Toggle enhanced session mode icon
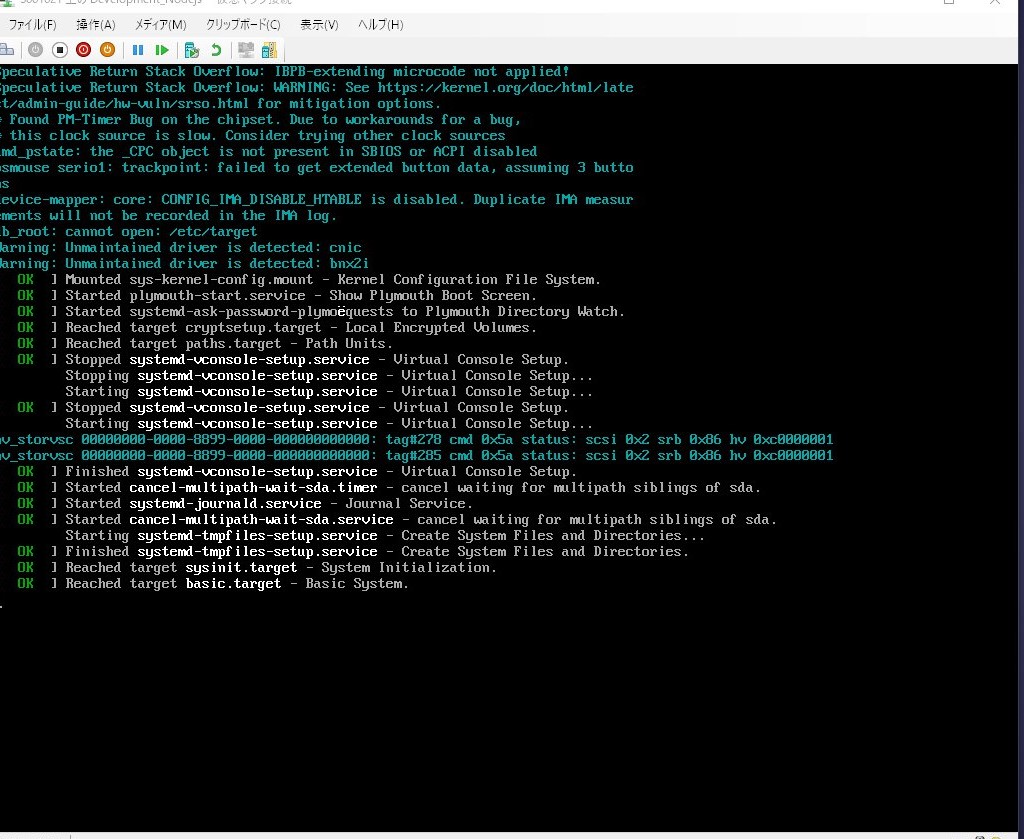Image resolution: width=1024 pixels, height=839 pixels. (246, 49)
